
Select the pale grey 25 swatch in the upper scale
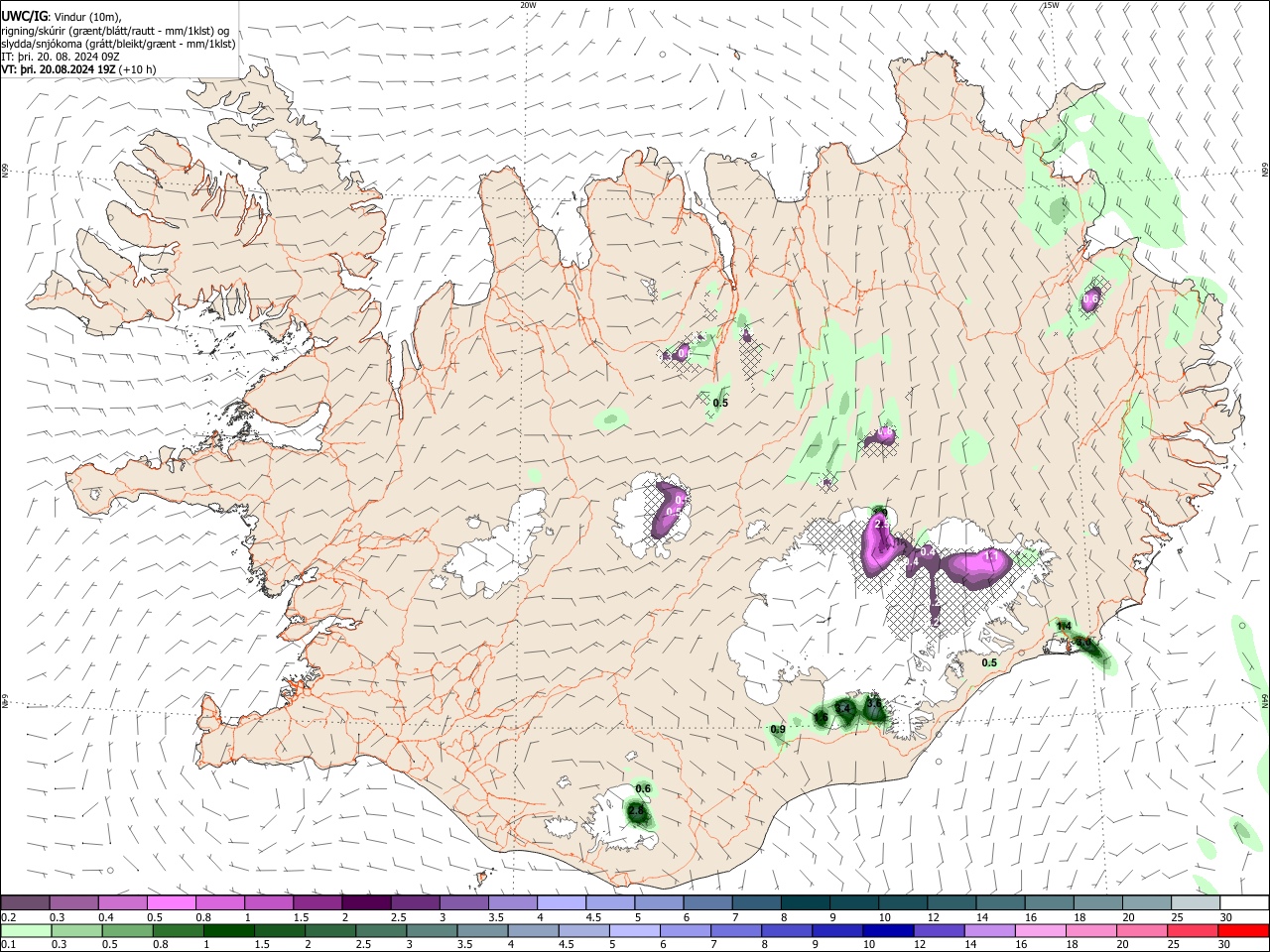(x=1195, y=902)
